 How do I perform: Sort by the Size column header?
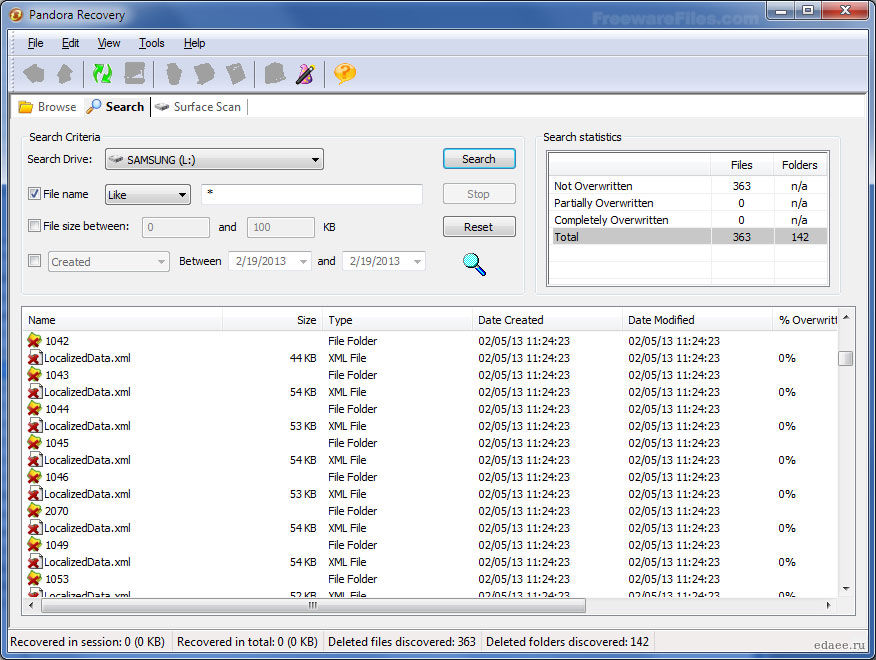pyautogui.click(x=272, y=320)
